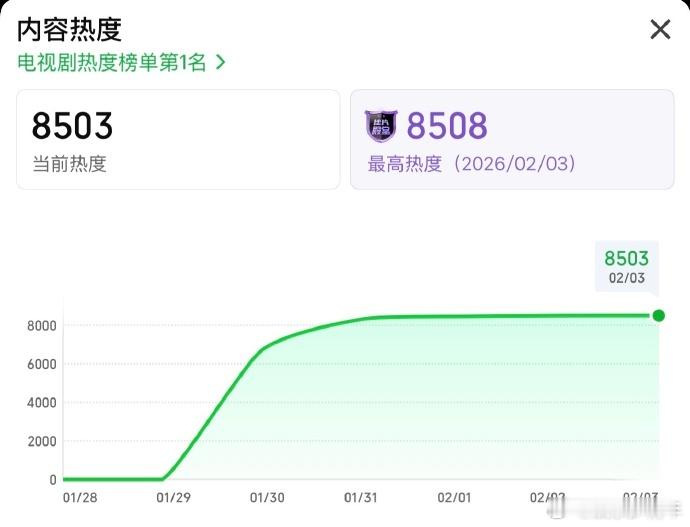Screen dimensions: 690x527
Task: Open the 电视剧热度榜单第1名 ranking link
Action: coord(121,62)
